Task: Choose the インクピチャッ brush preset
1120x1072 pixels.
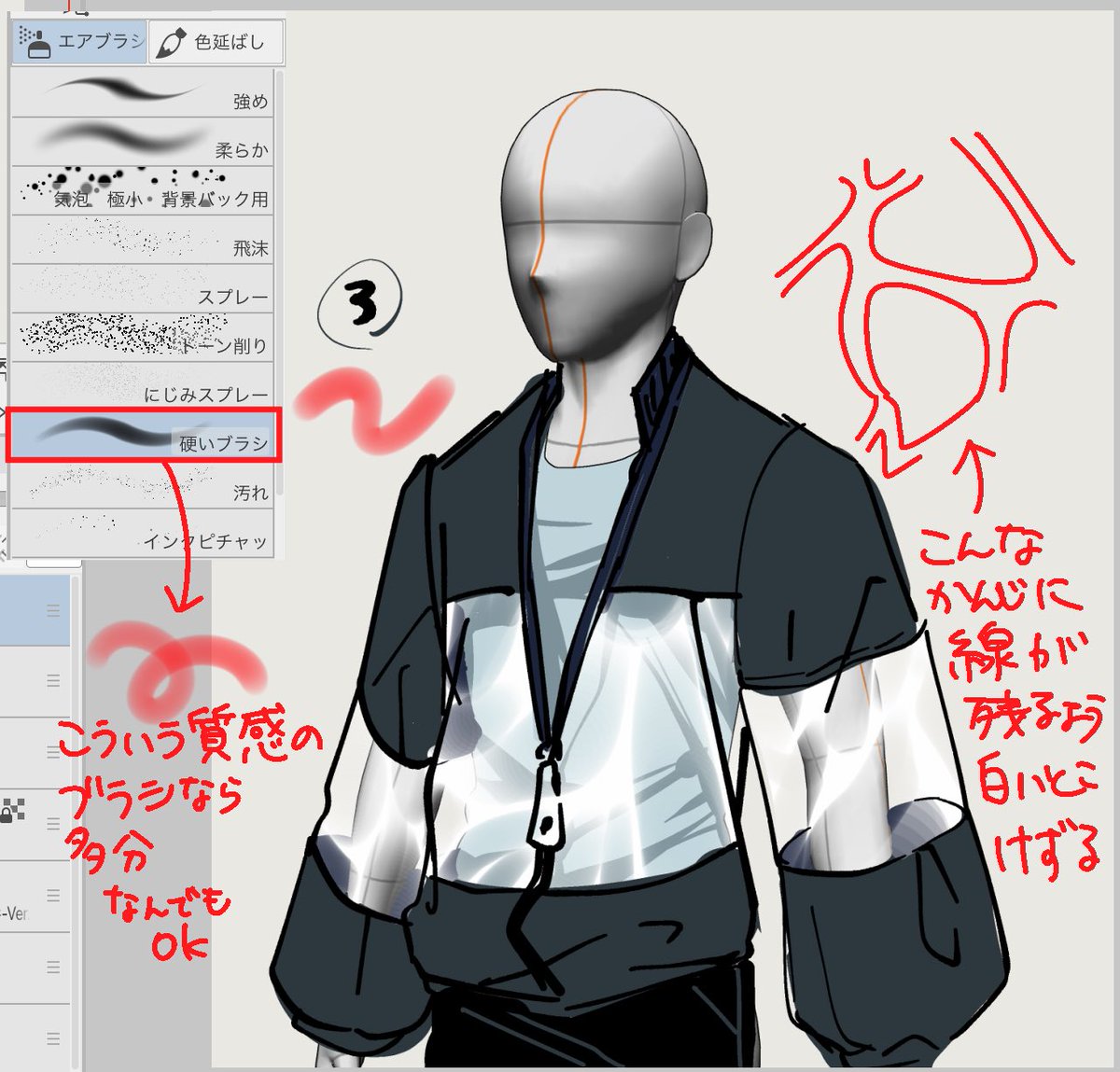Action: [142, 533]
